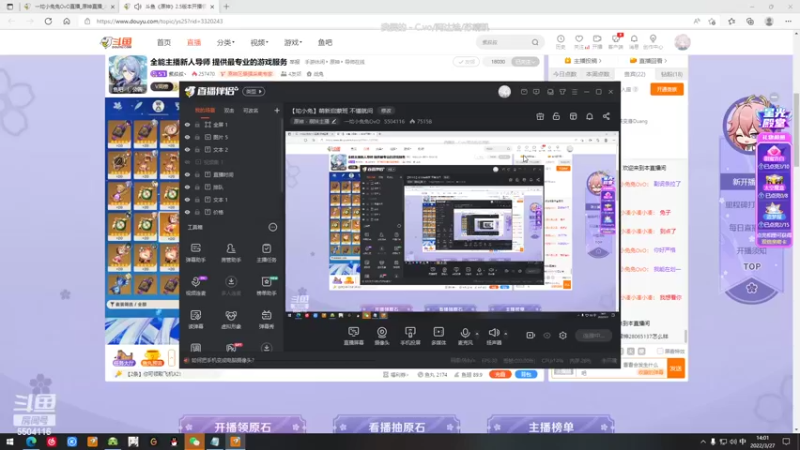Add 手机投屏 phone casting source
This screenshot has height=450, width=800.
[410, 336]
